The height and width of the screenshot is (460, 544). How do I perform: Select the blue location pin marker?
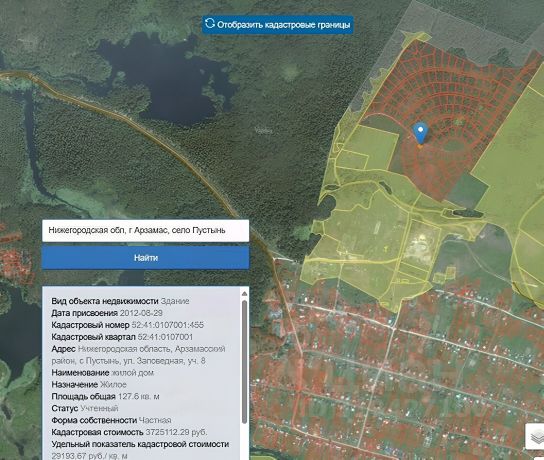[420, 134]
